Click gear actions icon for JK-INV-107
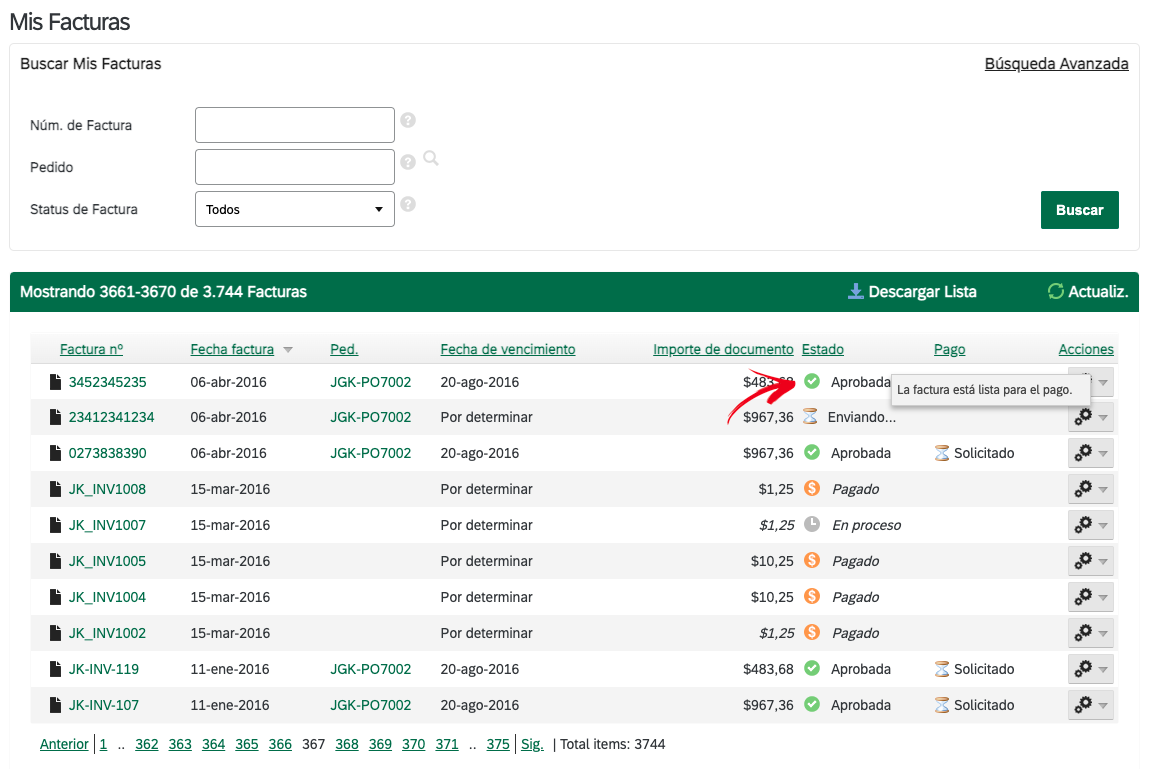This screenshot has height=769, width=1155. click(1083, 704)
